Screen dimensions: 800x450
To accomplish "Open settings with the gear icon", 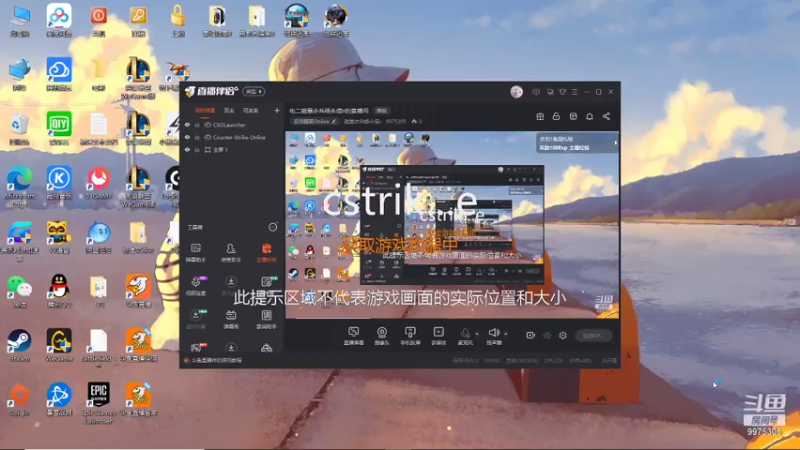I will coord(563,335).
